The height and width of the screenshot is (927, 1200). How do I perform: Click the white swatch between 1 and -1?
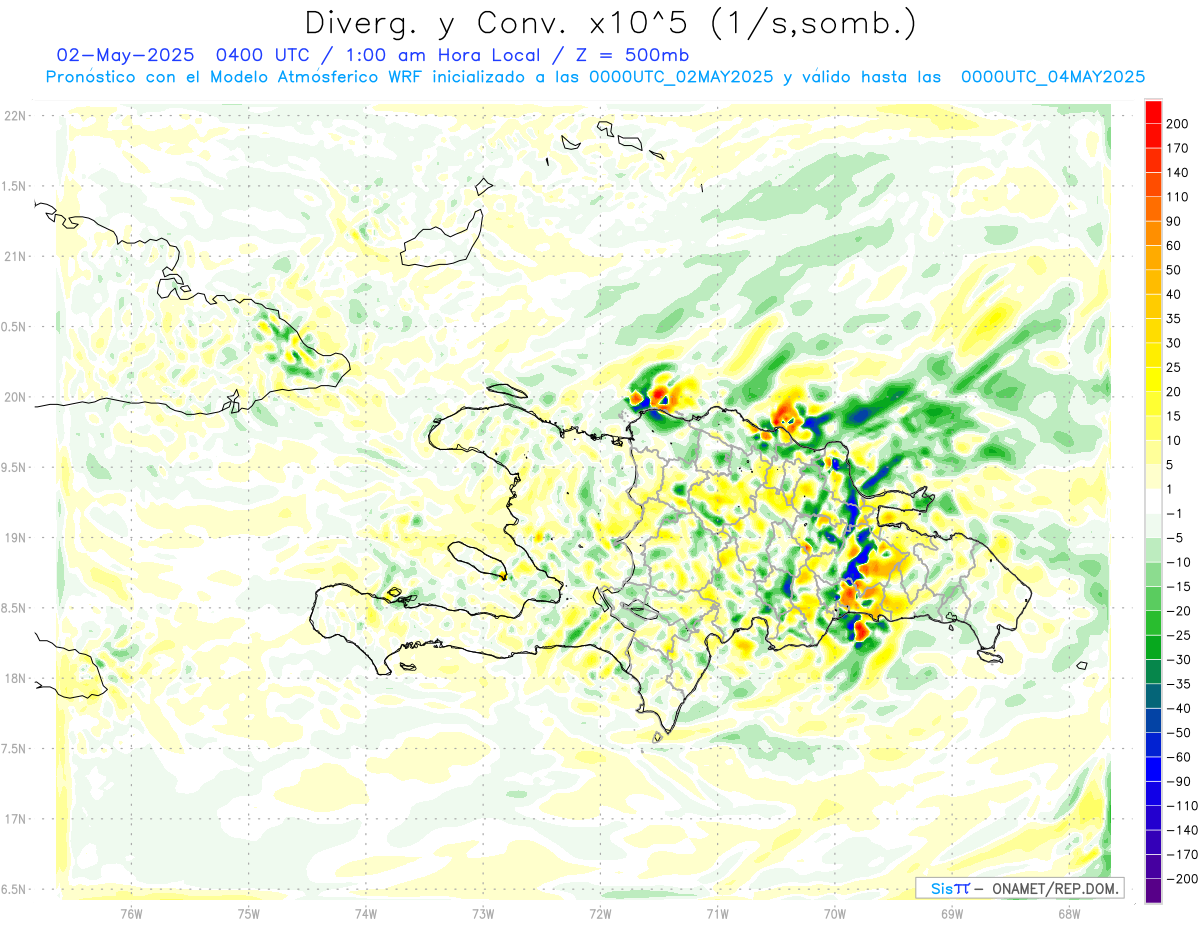(x=1153, y=501)
